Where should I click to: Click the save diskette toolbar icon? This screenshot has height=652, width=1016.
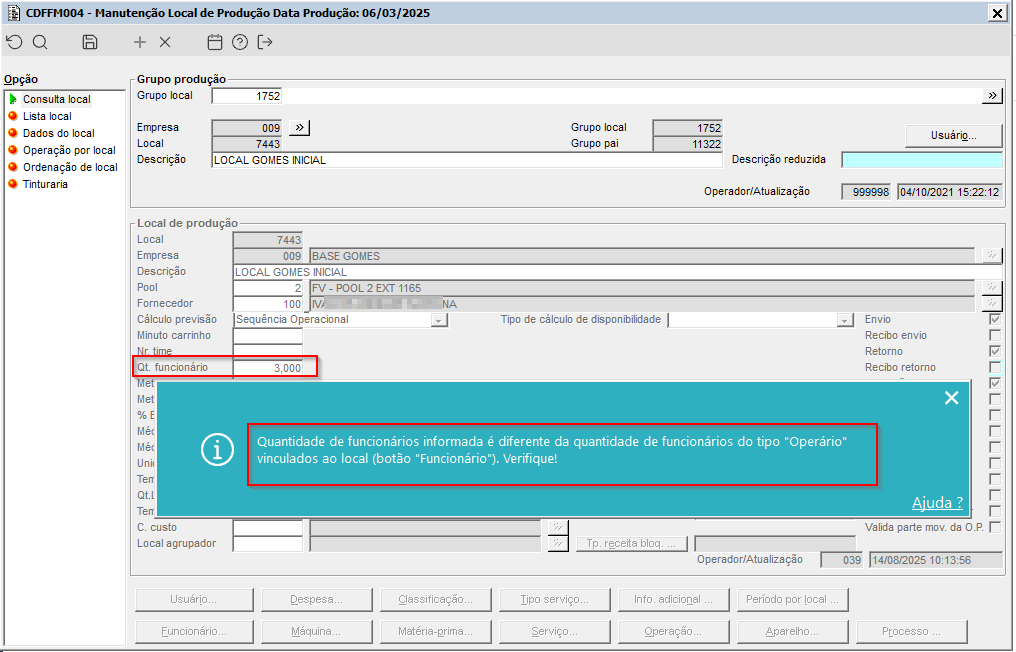[90, 42]
